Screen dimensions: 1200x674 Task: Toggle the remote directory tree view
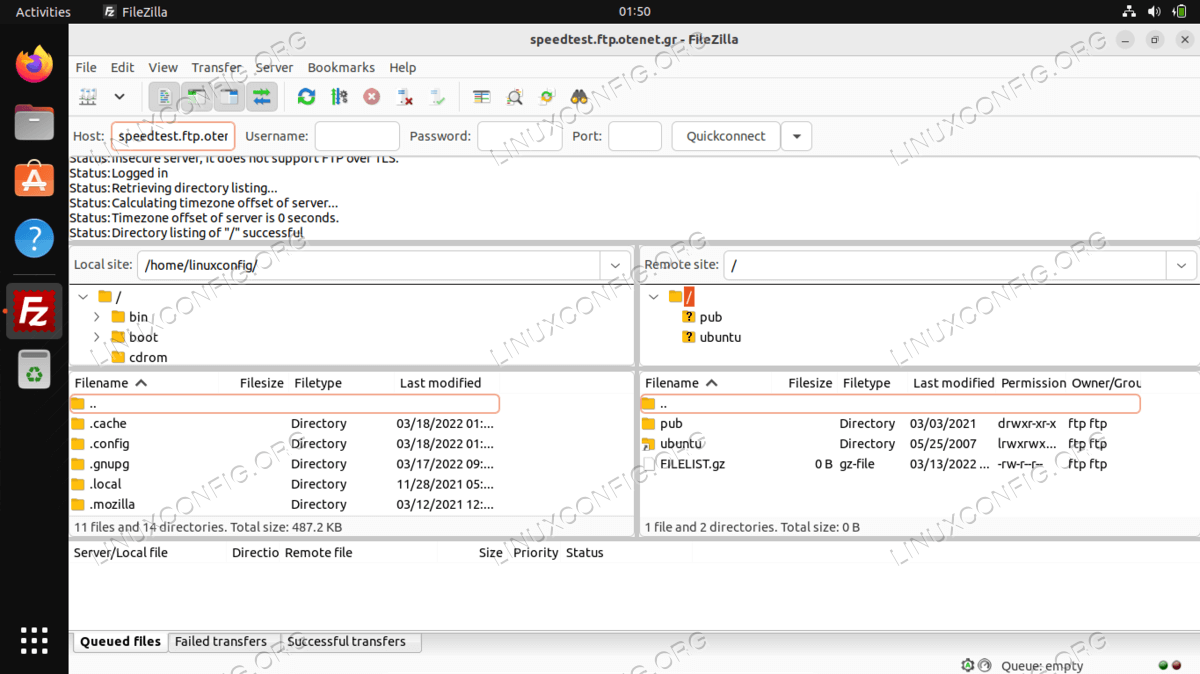[229, 97]
